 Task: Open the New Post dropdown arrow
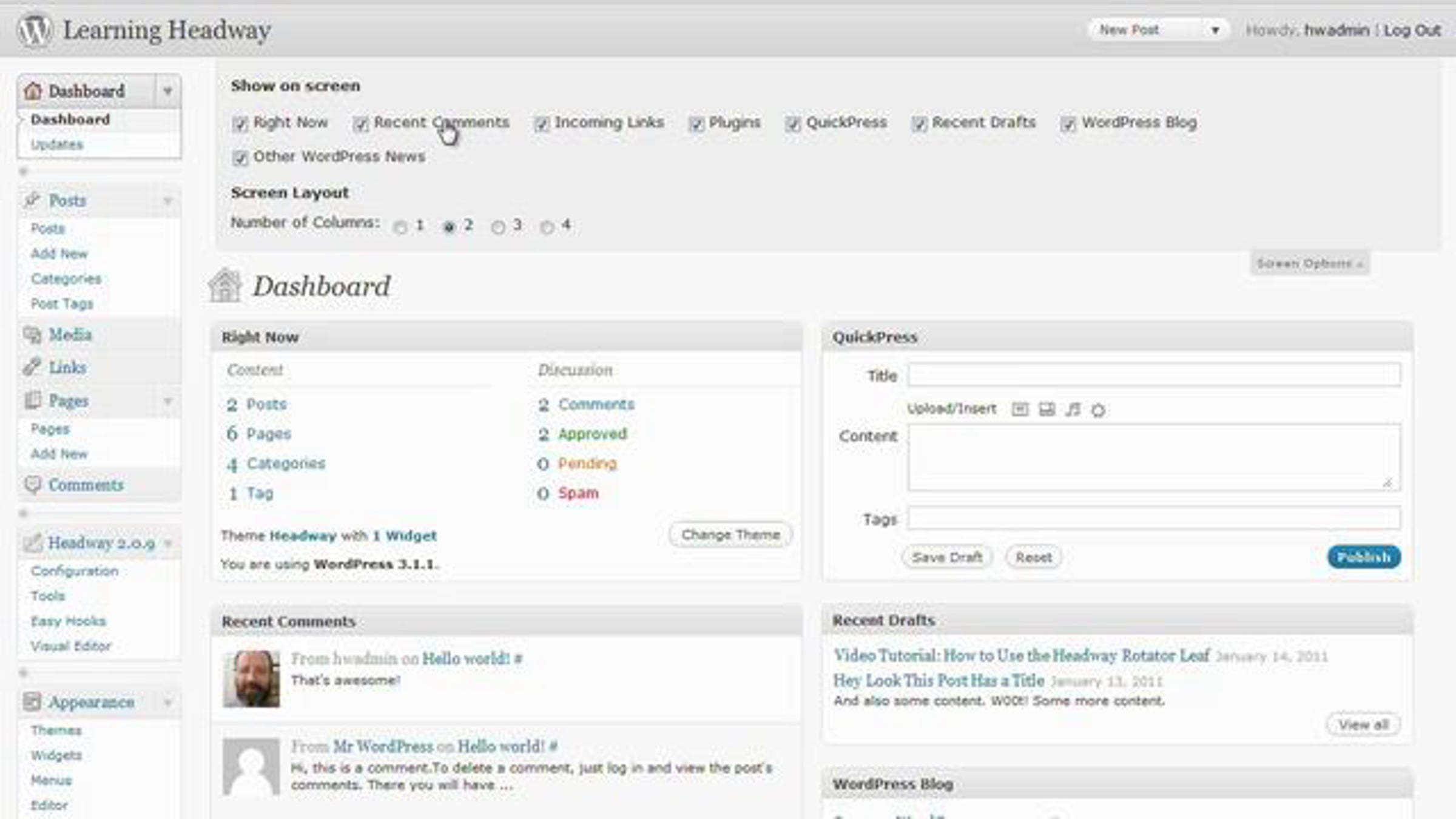1215,30
